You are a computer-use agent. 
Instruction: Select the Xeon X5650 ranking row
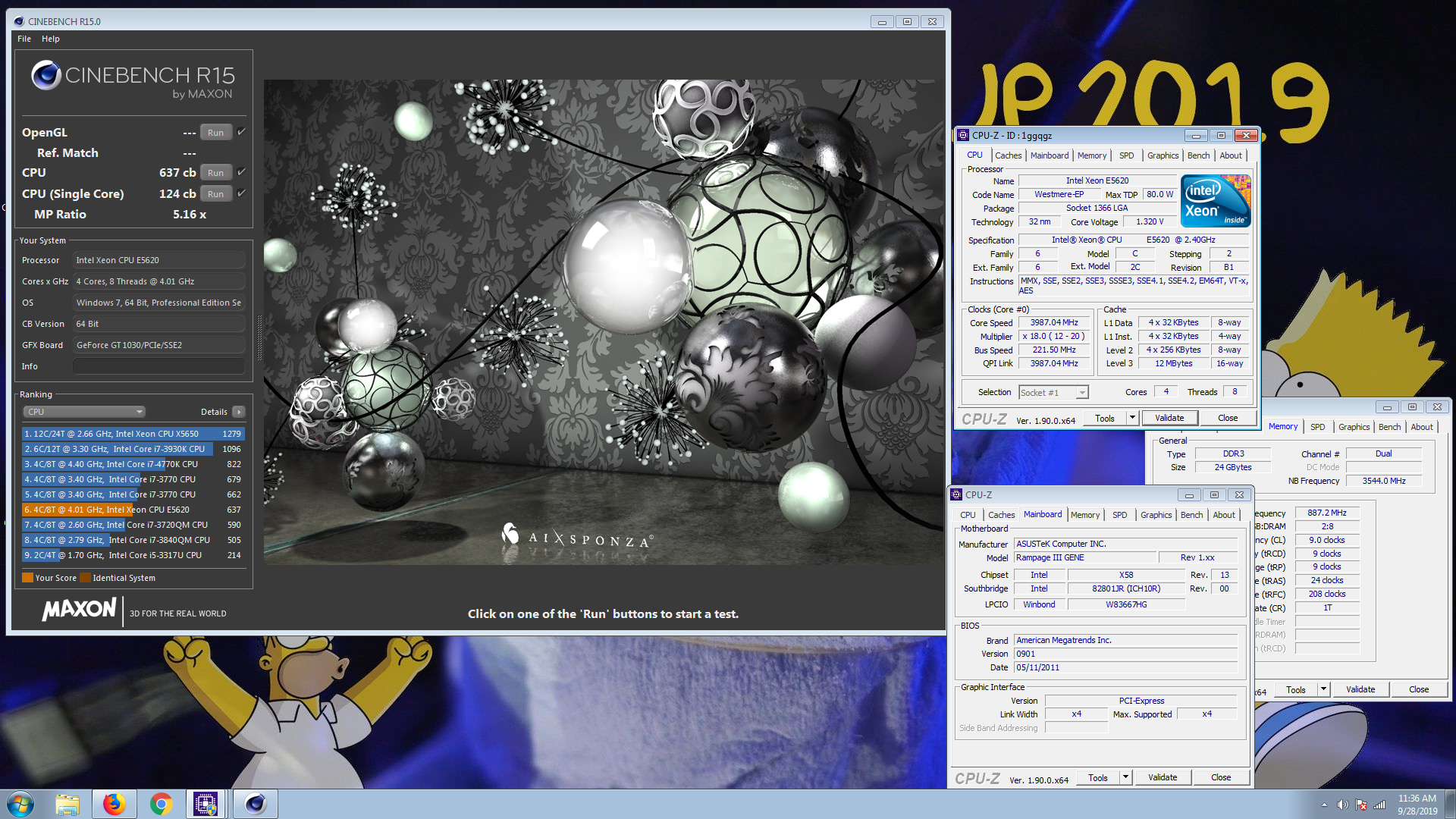click(x=133, y=434)
